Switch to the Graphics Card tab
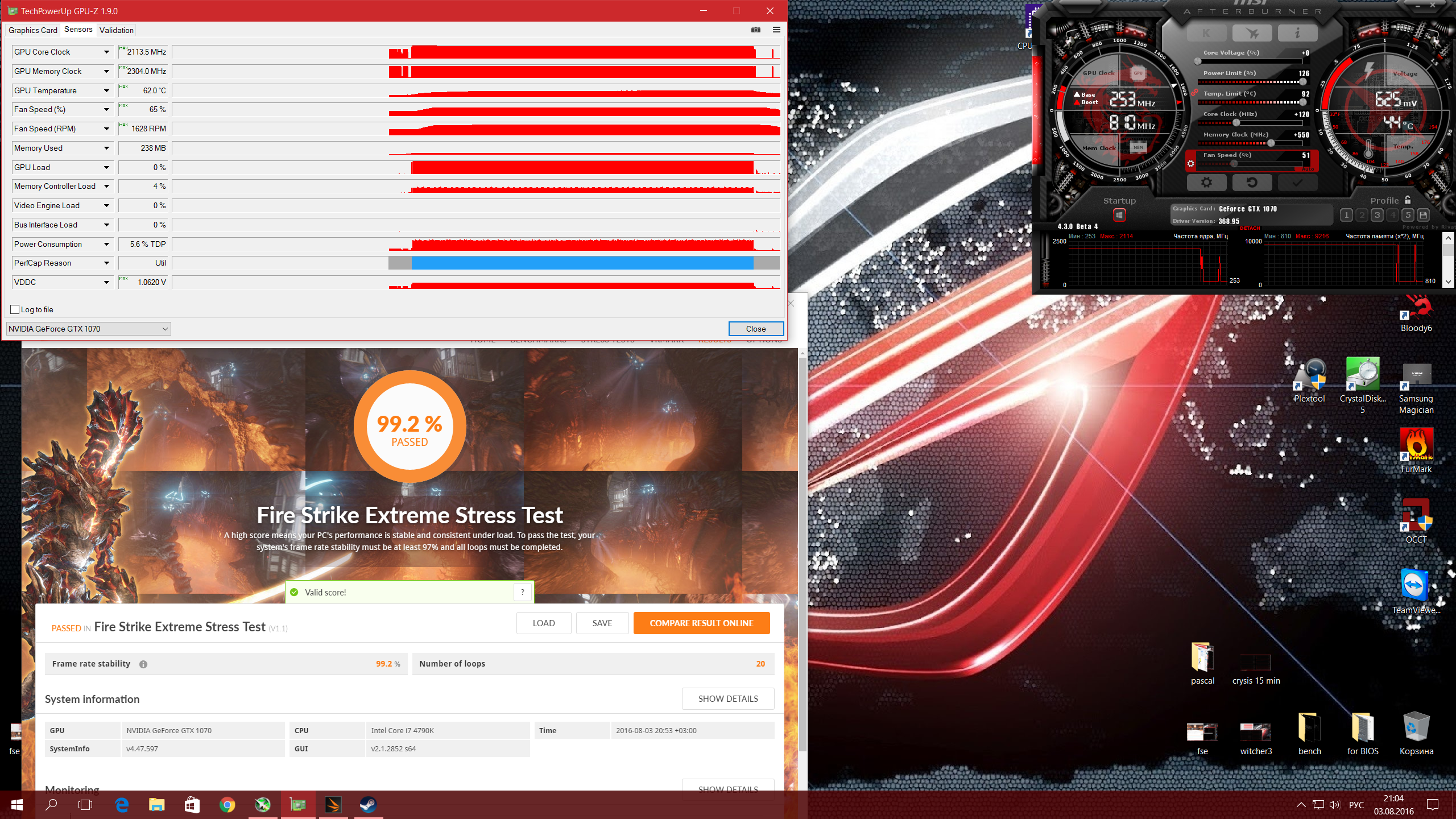The image size is (1456, 819). (x=32, y=30)
